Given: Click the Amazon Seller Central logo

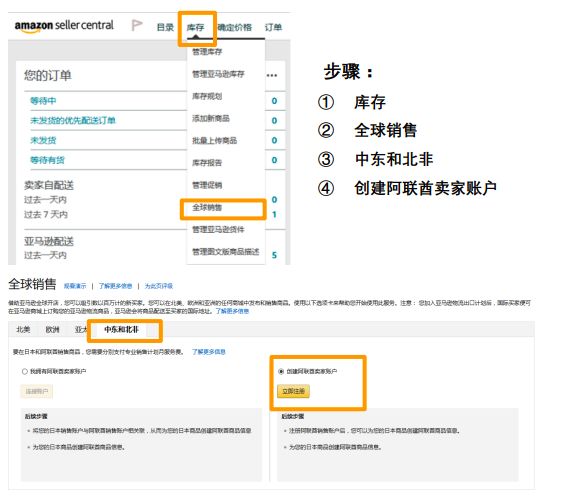Looking at the screenshot, I should [64, 26].
